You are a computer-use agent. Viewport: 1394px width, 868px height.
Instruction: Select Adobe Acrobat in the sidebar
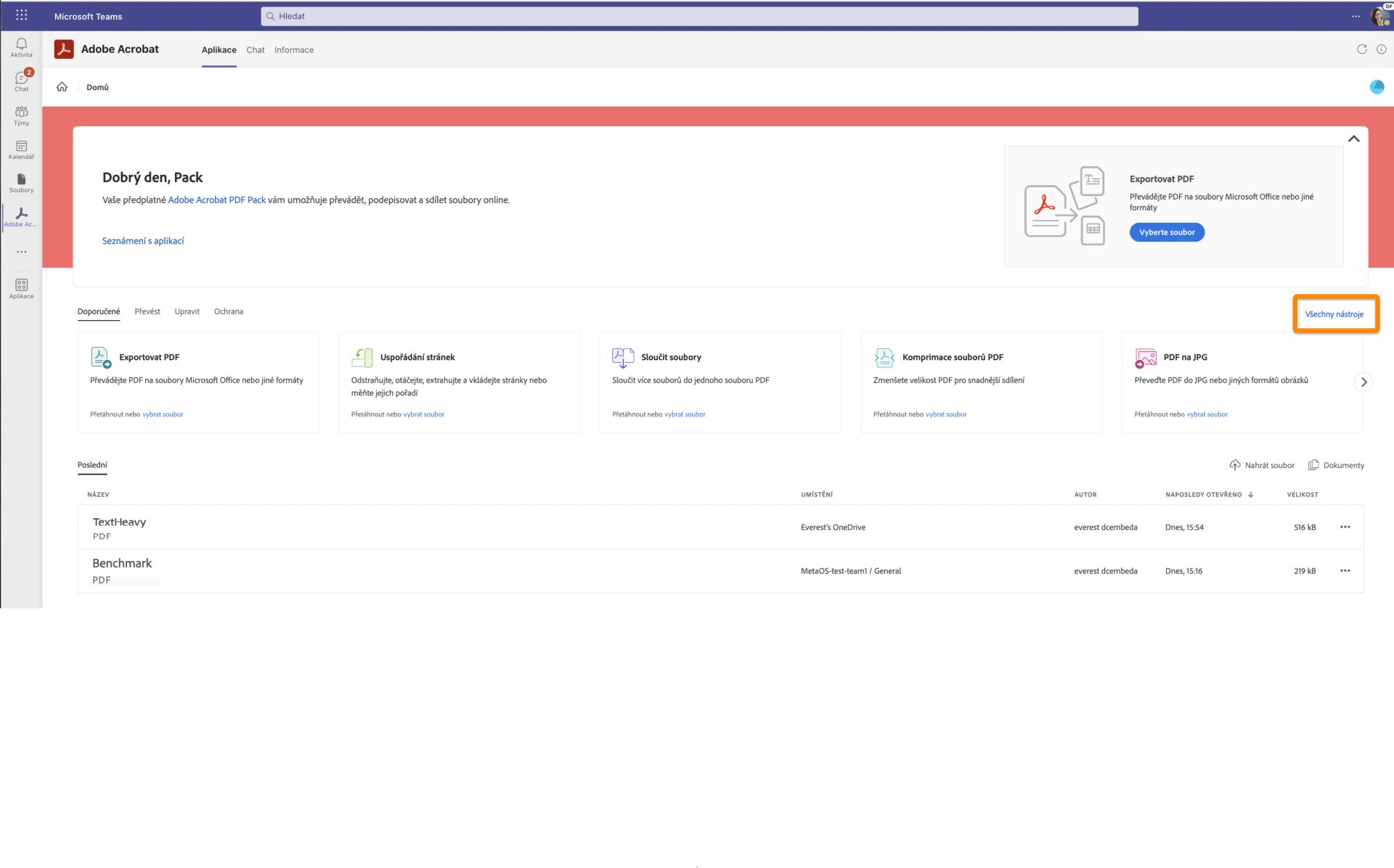point(21,217)
